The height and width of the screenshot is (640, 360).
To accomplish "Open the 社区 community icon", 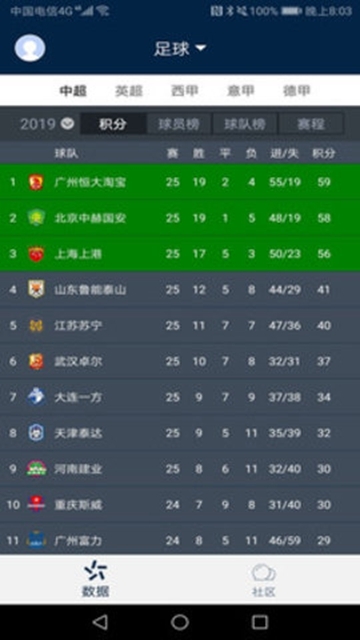I will [264, 573].
